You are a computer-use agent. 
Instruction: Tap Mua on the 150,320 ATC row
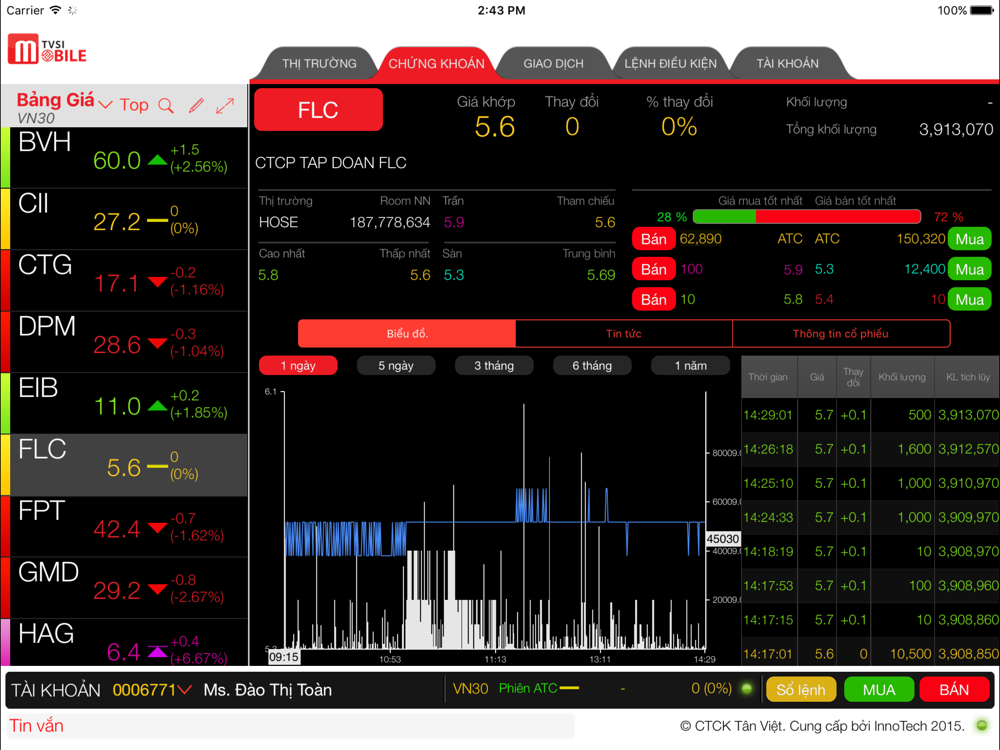pos(969,239)
